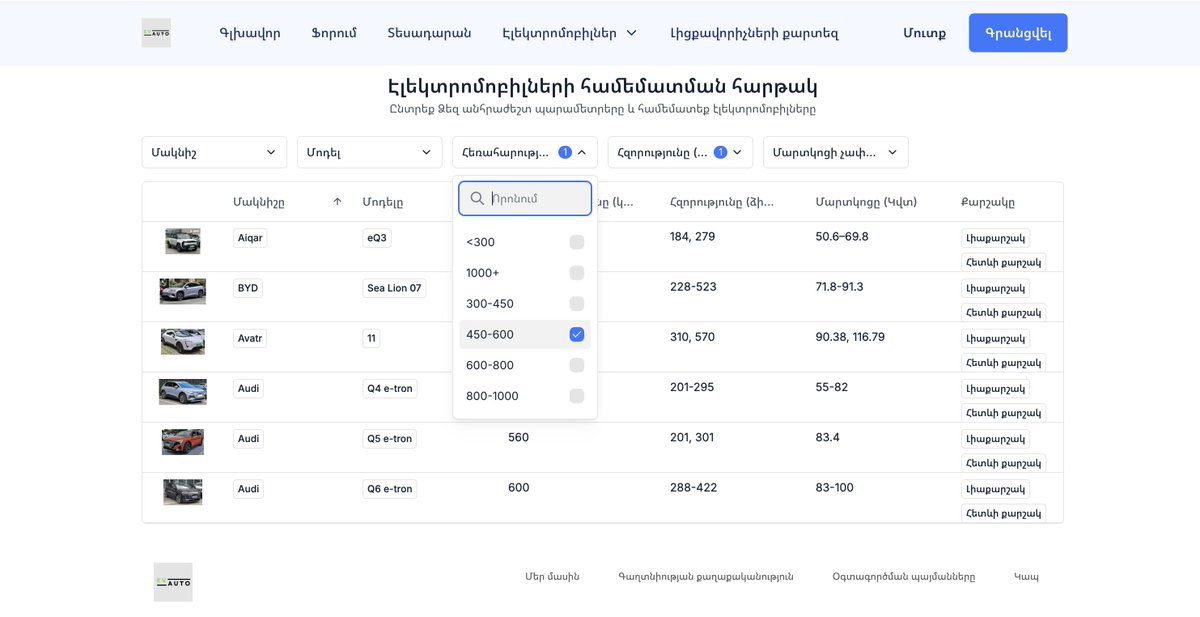
Task: Check the 600-800 range option
Action: [577, 365]
